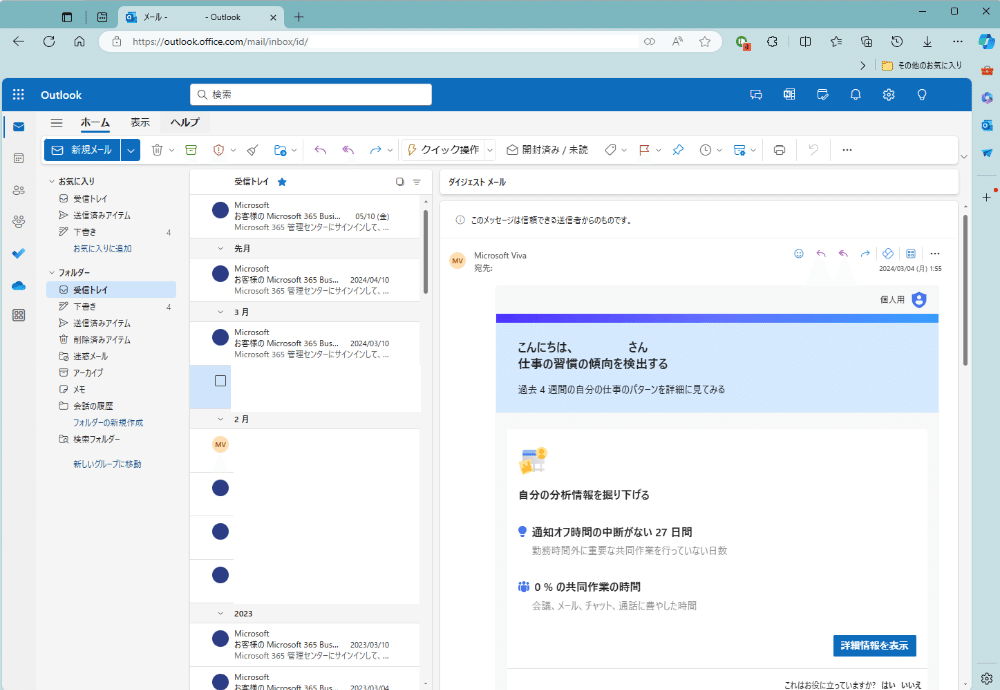Click the Archive icon in toolbar
This screenshot has width=1000, height=690.
point(191,150)
